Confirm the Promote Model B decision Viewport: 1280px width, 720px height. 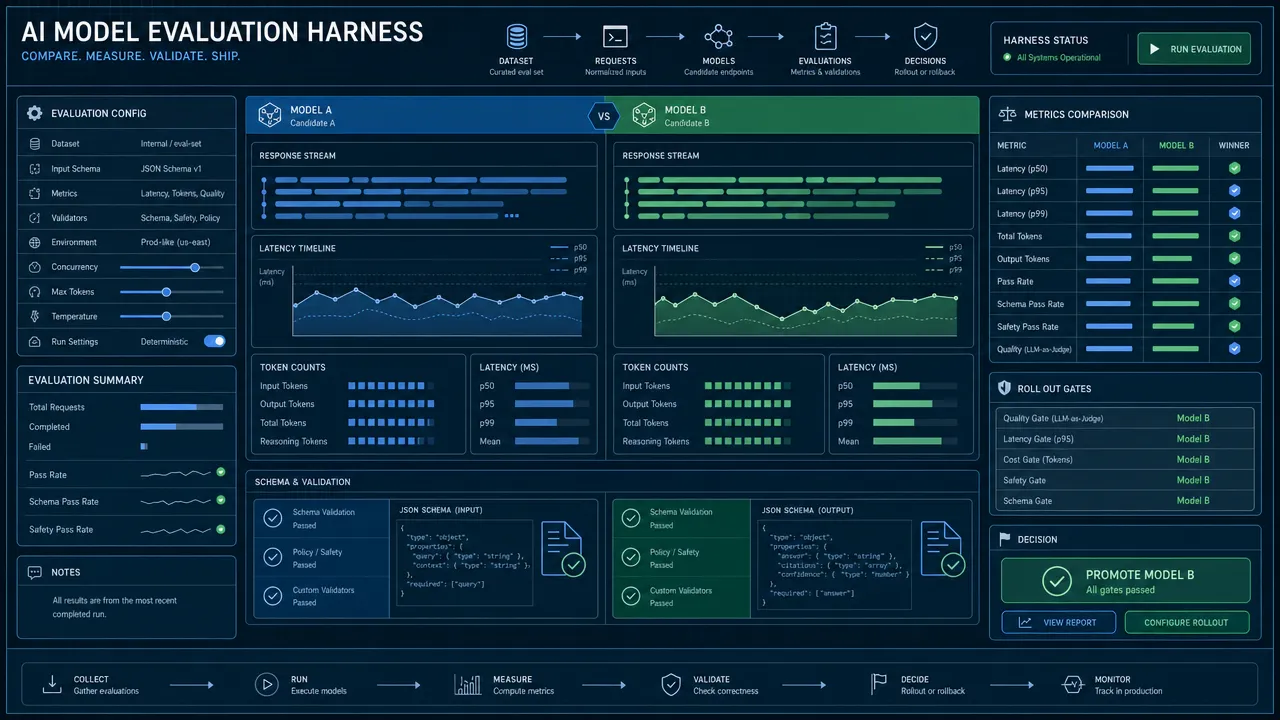(x=1126, y=581)
